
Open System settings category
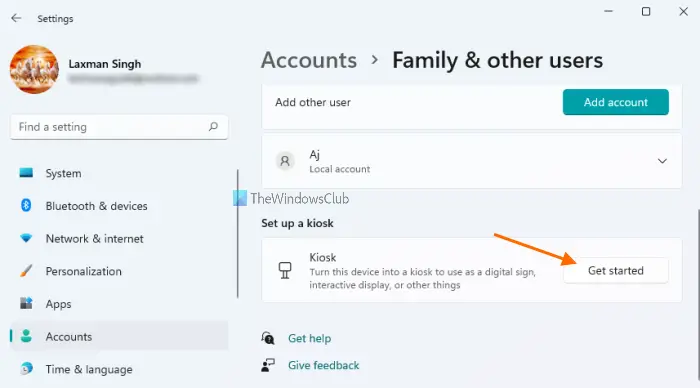point(119,173)
